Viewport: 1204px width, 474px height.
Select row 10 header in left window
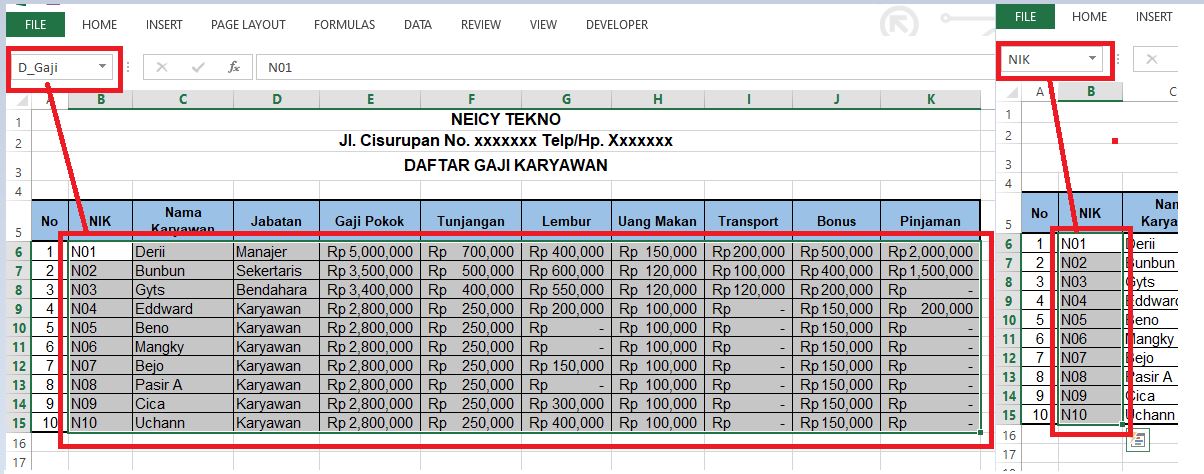tap(18, 327)
